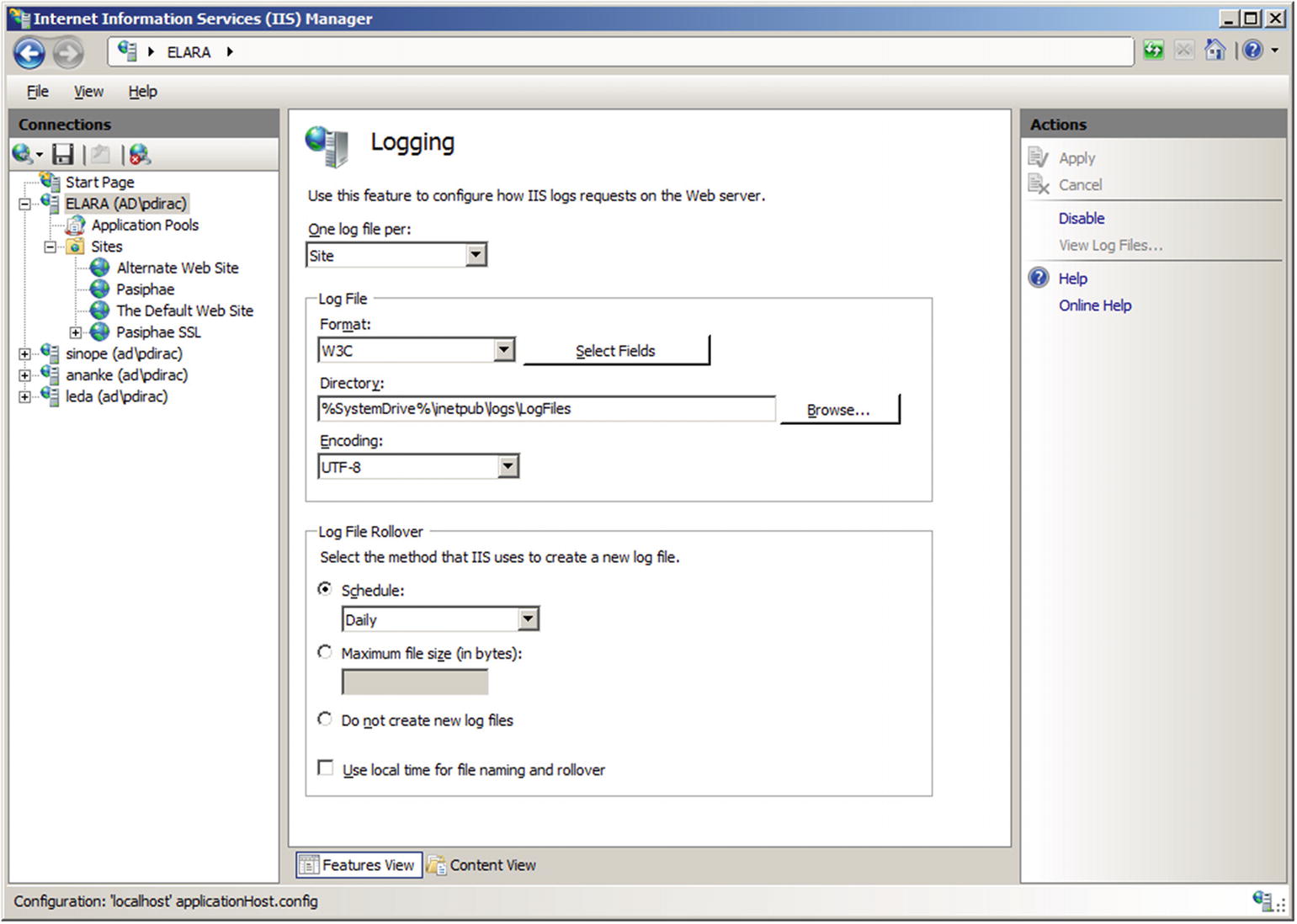Open the Schedule Daily dropdown
Screen dimensions: 1297x924
click(528, 619)
